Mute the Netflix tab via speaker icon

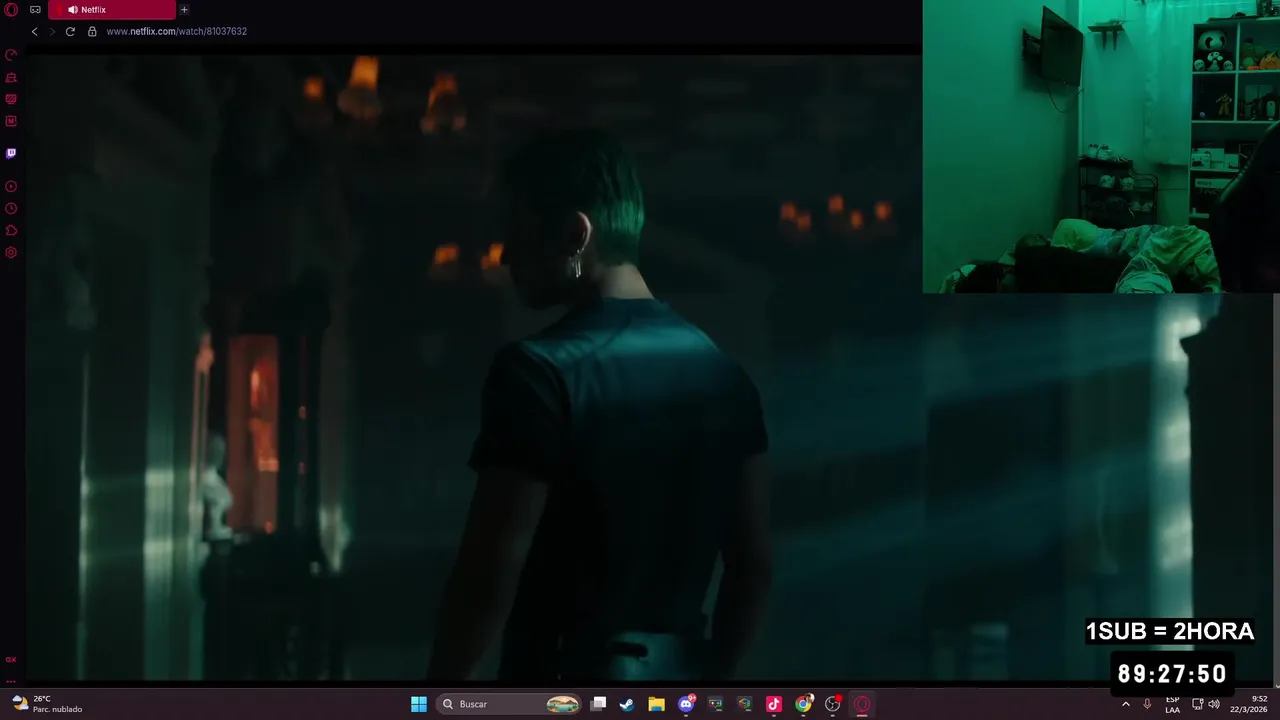(72, 10)
